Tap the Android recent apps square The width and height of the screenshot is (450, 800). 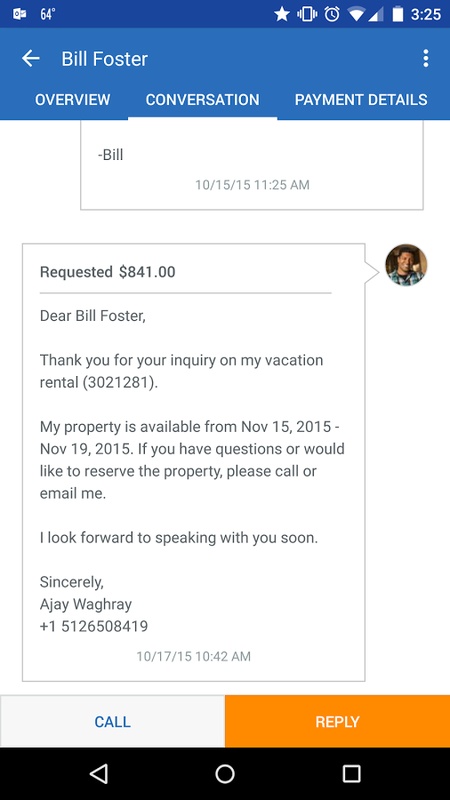tap(351, 773)
